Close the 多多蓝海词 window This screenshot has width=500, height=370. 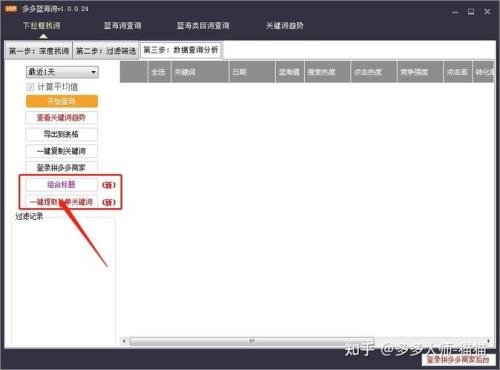pyautogui.click(x=487, y=12)
